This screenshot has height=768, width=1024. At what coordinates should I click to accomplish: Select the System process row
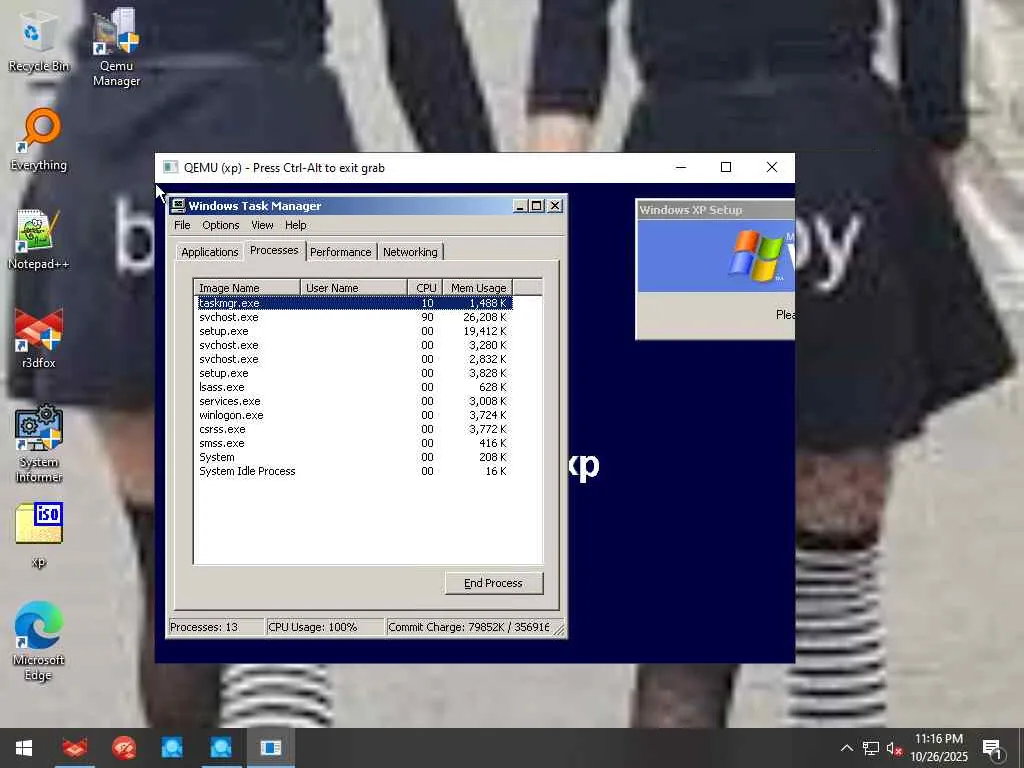click(x=355, y=457)
